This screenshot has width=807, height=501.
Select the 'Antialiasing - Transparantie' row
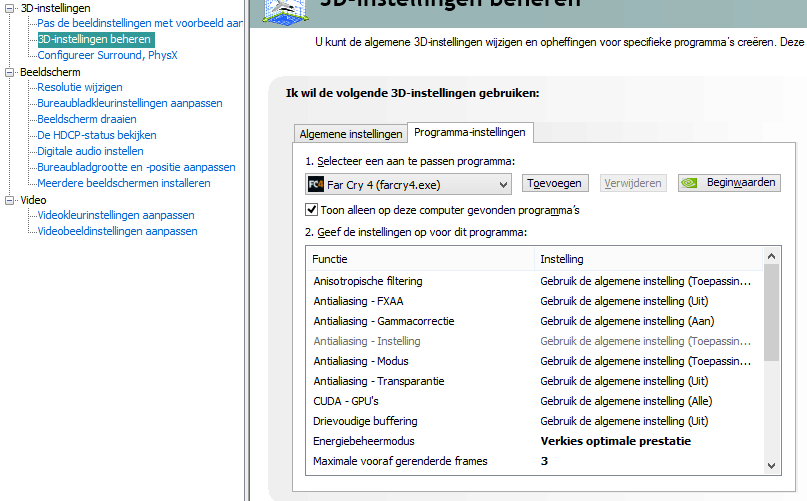534,382
